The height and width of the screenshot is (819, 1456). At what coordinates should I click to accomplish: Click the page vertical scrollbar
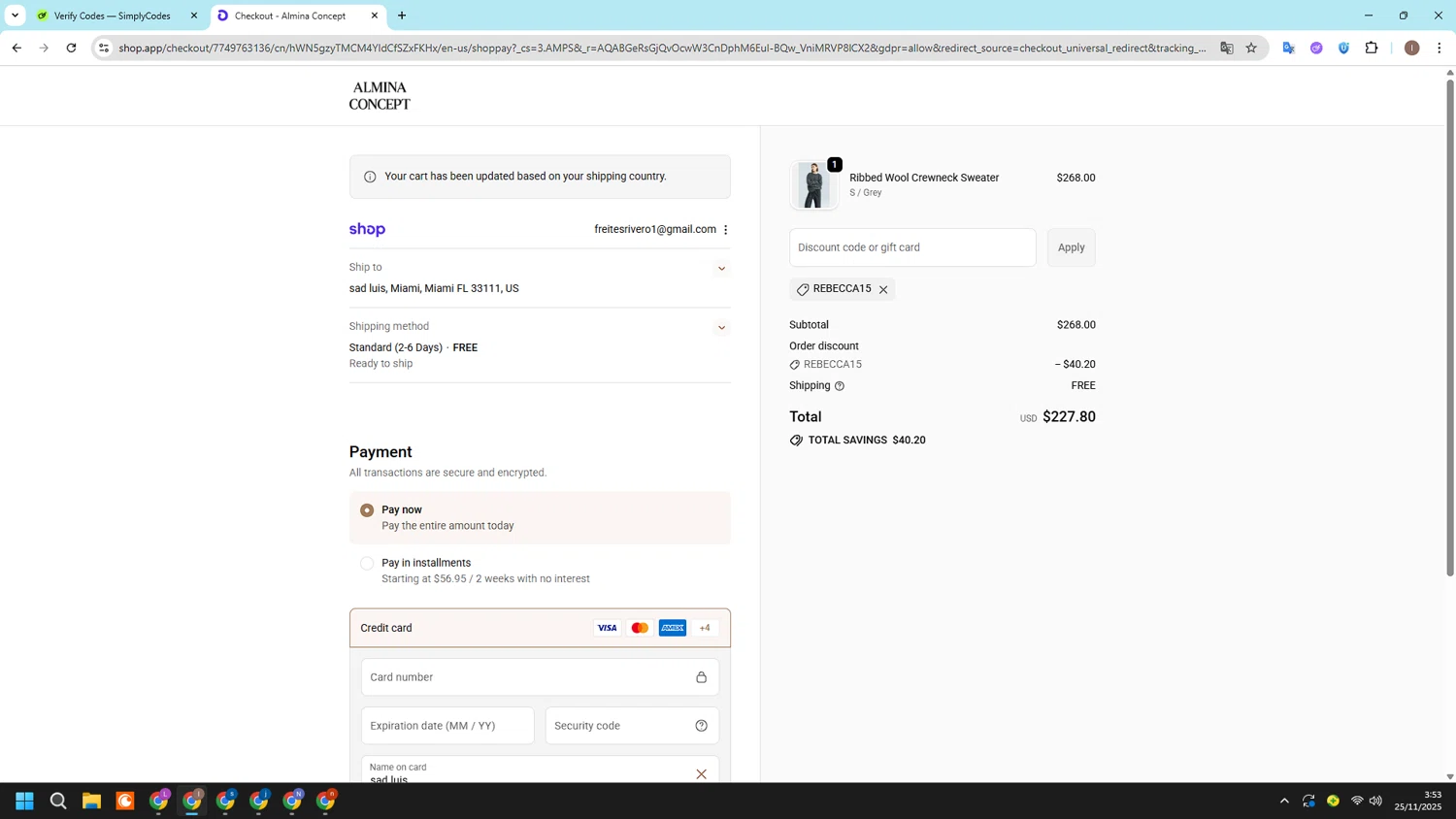click(x=1450, y=327)
